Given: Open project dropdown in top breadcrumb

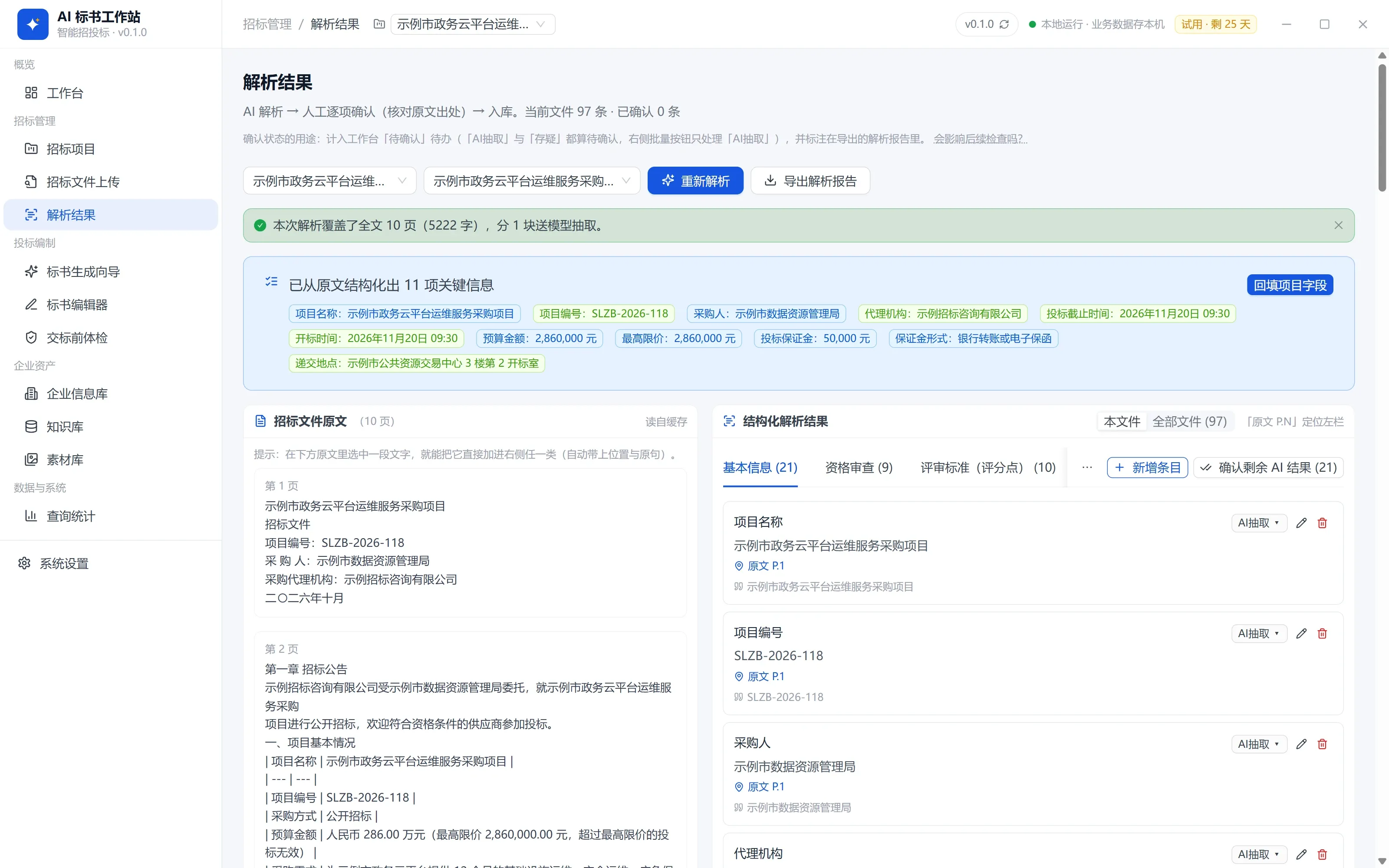Looking at the screenshot, I should tap(472, 24).
